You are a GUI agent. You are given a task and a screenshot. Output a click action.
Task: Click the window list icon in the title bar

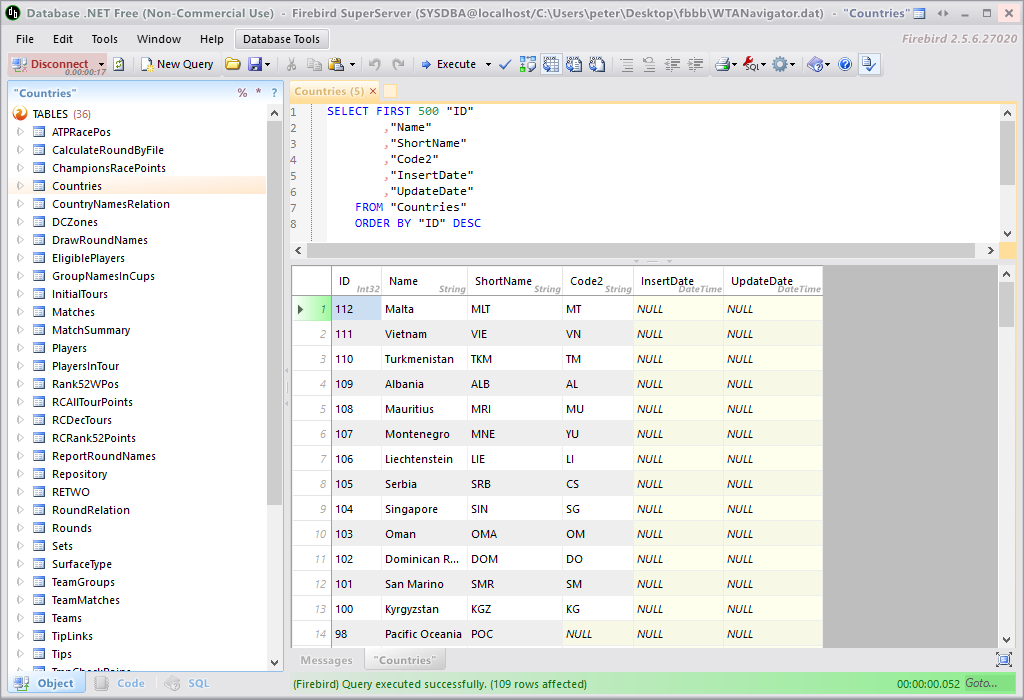coord(919,13)
